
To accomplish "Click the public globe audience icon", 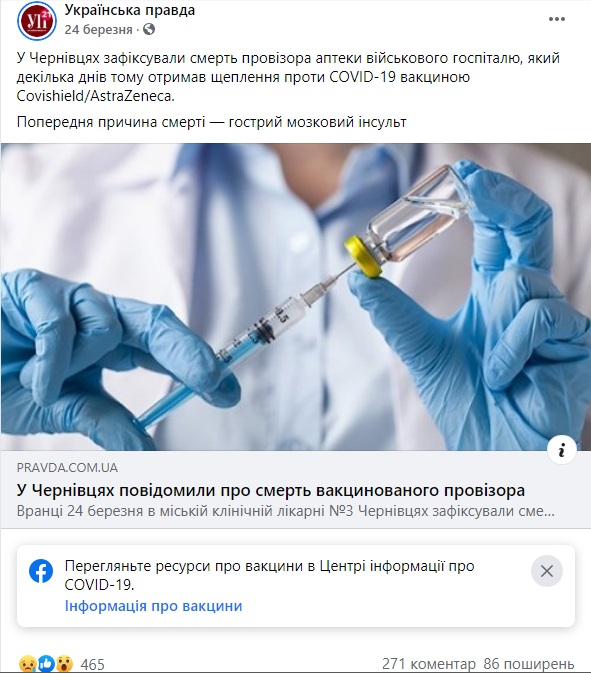I will point(149,29).
